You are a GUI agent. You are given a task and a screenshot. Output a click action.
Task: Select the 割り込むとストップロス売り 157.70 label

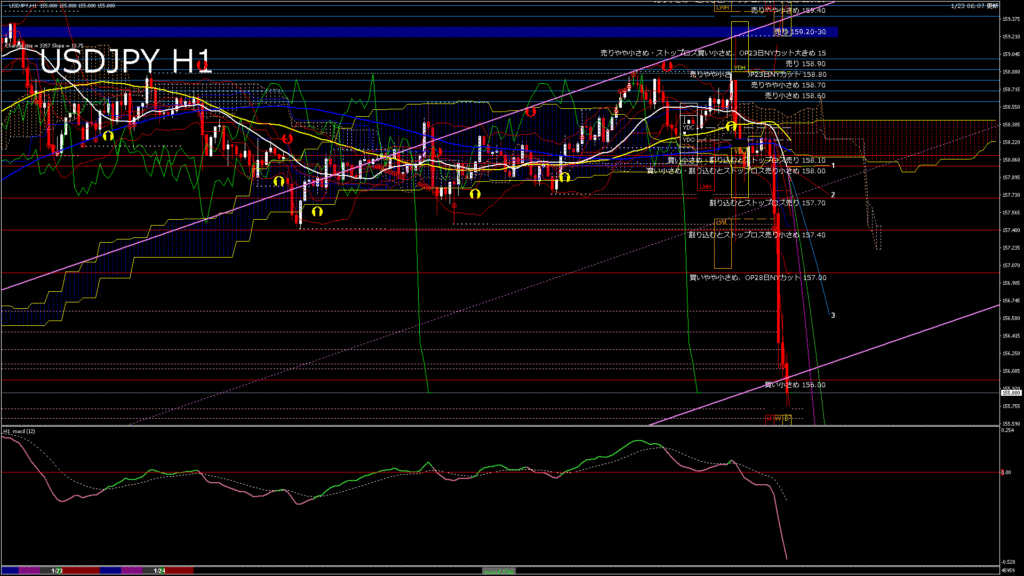(753, 202)
